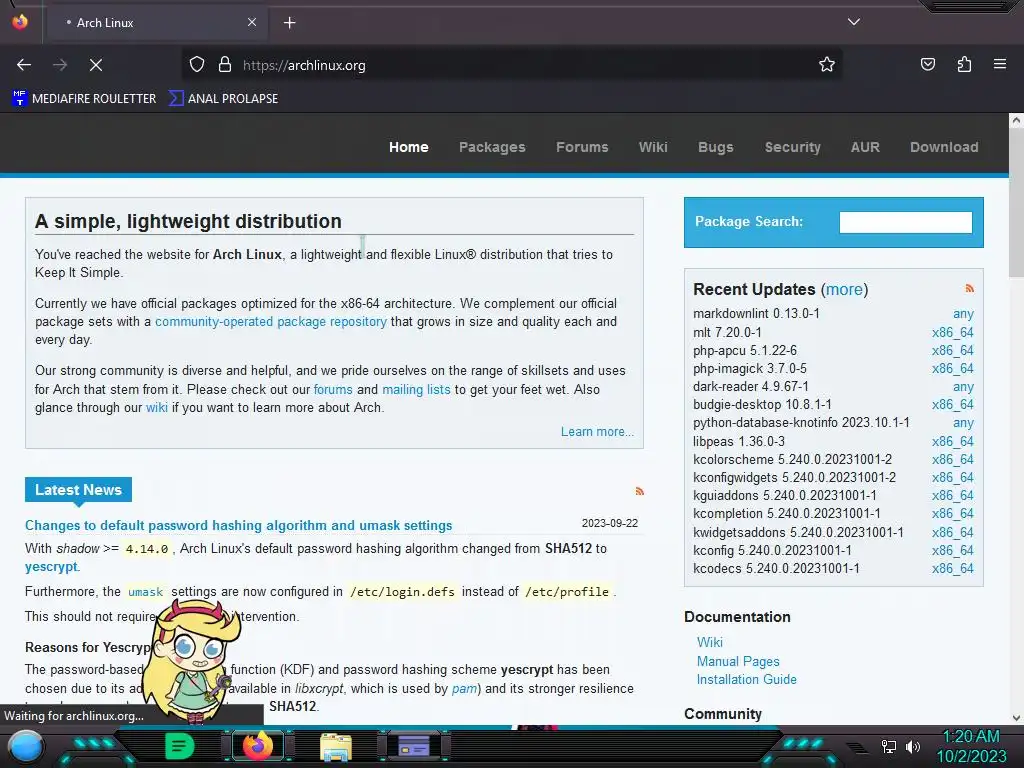1024x768 pixels.
Task: Open the shield tracking protection icon
Action: (197, 65)
